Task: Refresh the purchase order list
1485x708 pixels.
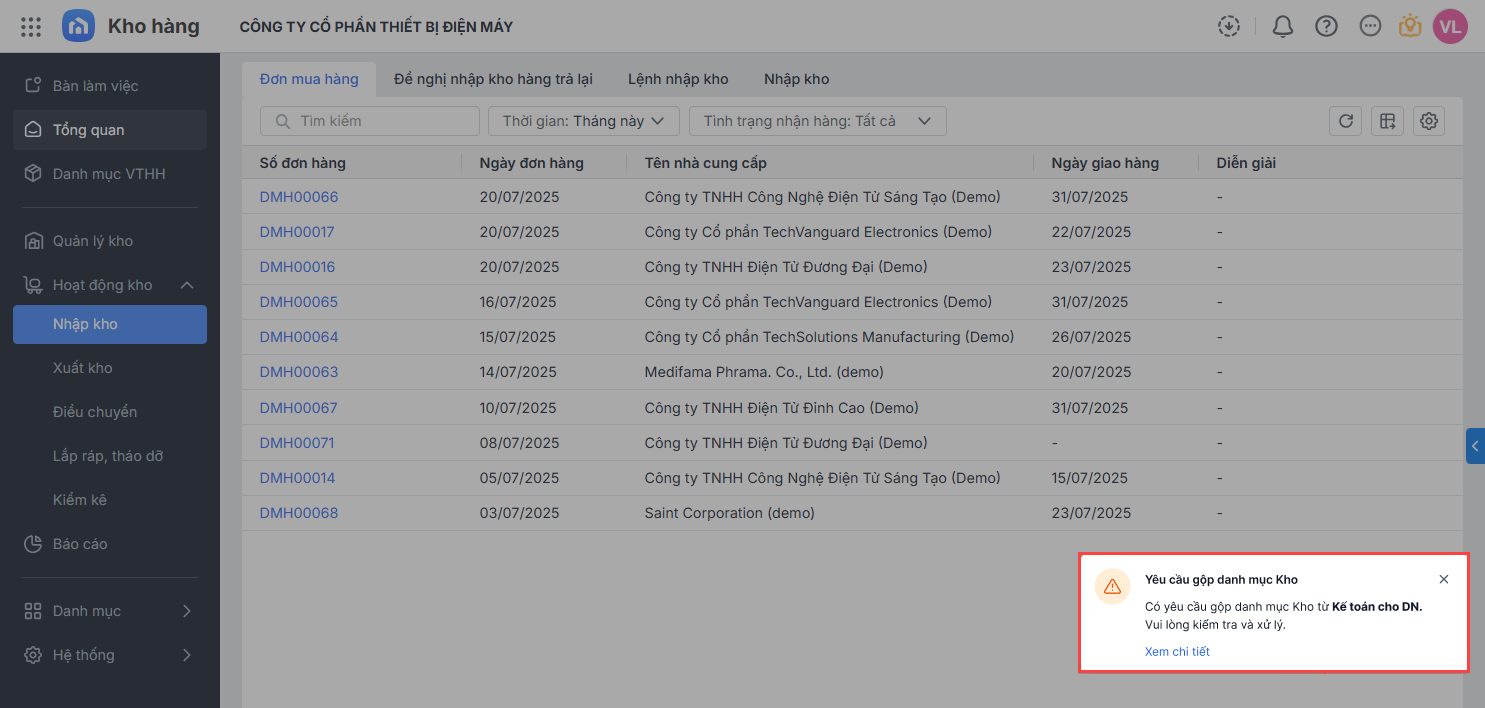Action: pyautogui.click(x=1345, y=121)
